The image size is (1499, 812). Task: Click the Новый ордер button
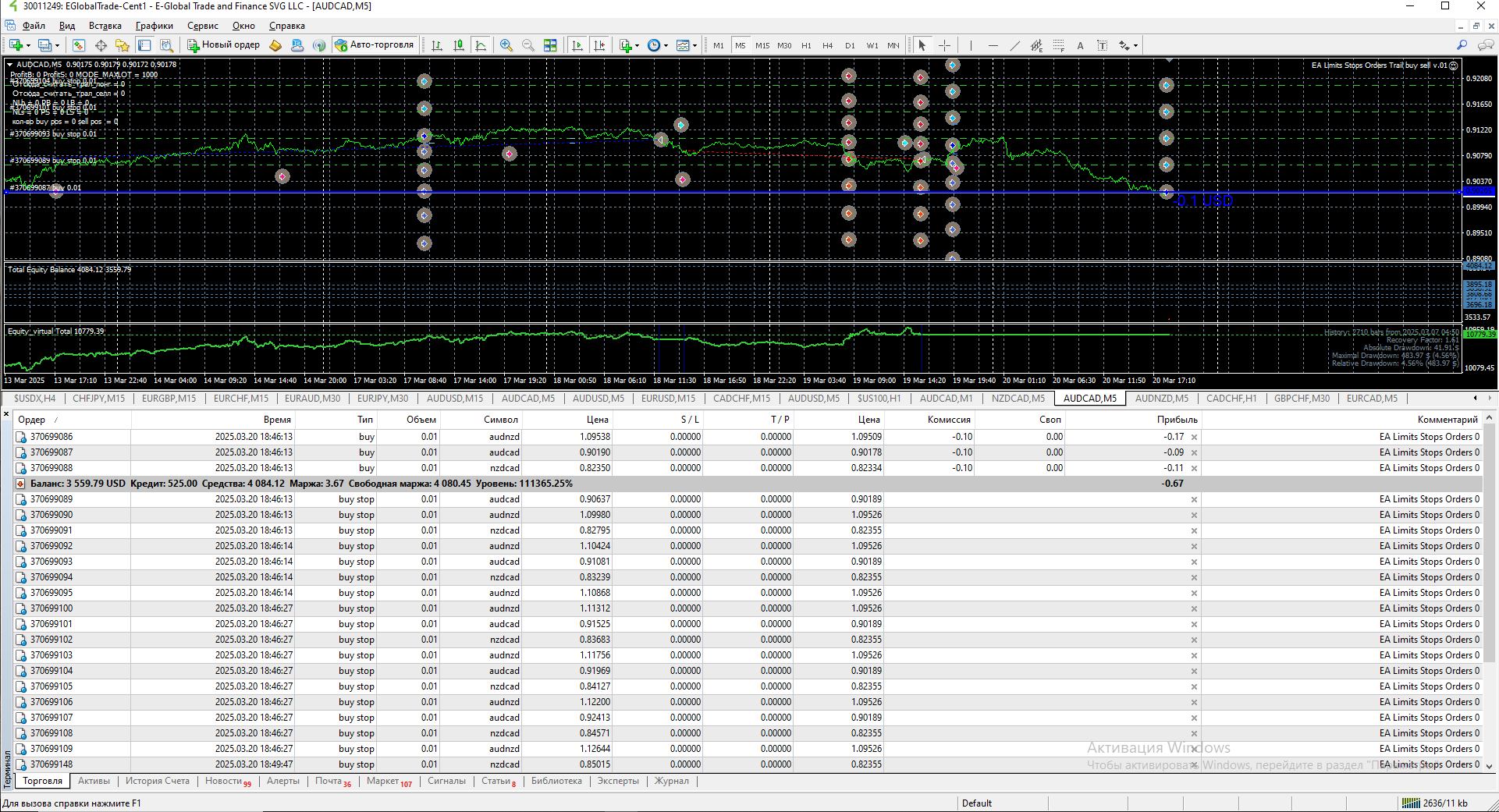coord(223,45)
